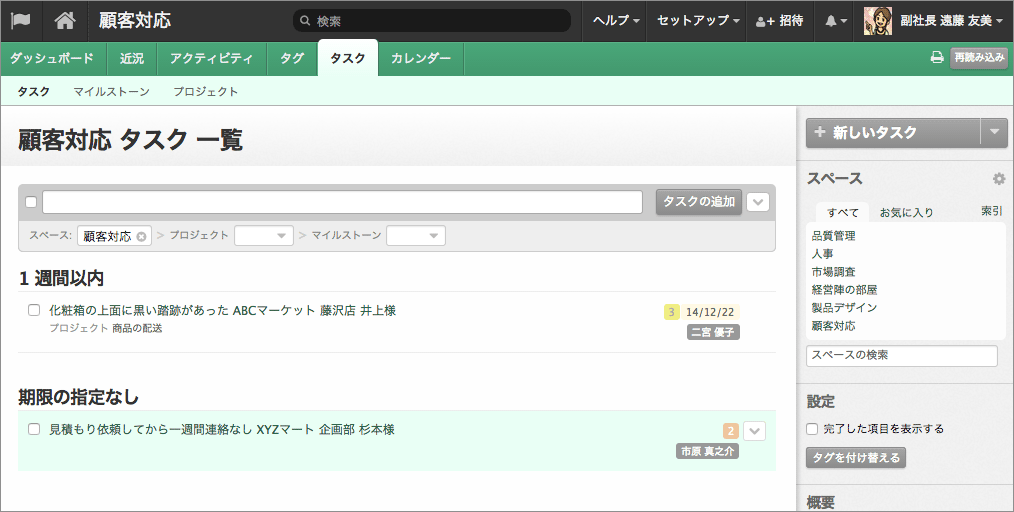The image size is (1014, 512).
Task: Click priority badge 2 on second task
Action: [x=731, y=431]
